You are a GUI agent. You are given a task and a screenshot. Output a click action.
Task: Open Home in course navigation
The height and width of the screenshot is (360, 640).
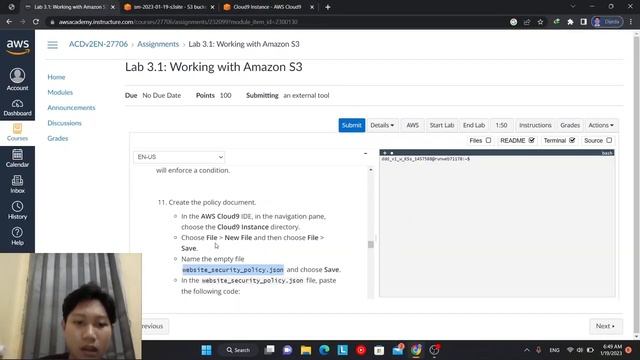[x=56, y=77]
